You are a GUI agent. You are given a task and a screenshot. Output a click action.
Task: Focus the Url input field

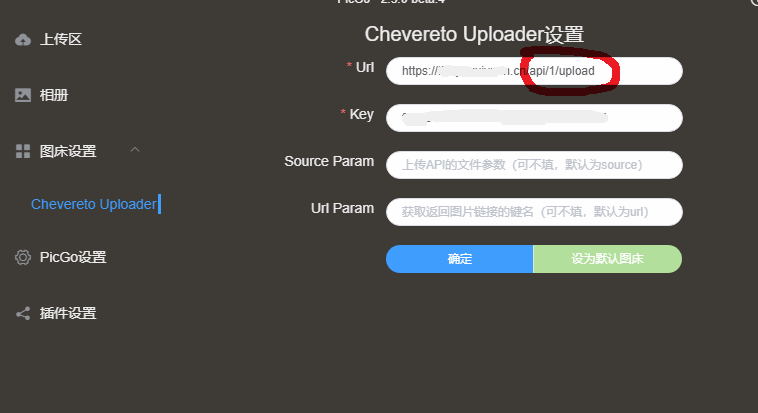pyautogui.click(x=534, y=71)
